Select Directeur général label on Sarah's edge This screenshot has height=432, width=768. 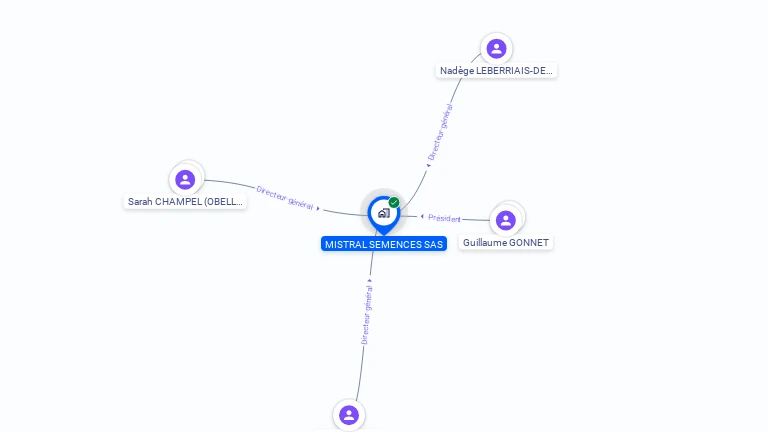click(285, 198)
